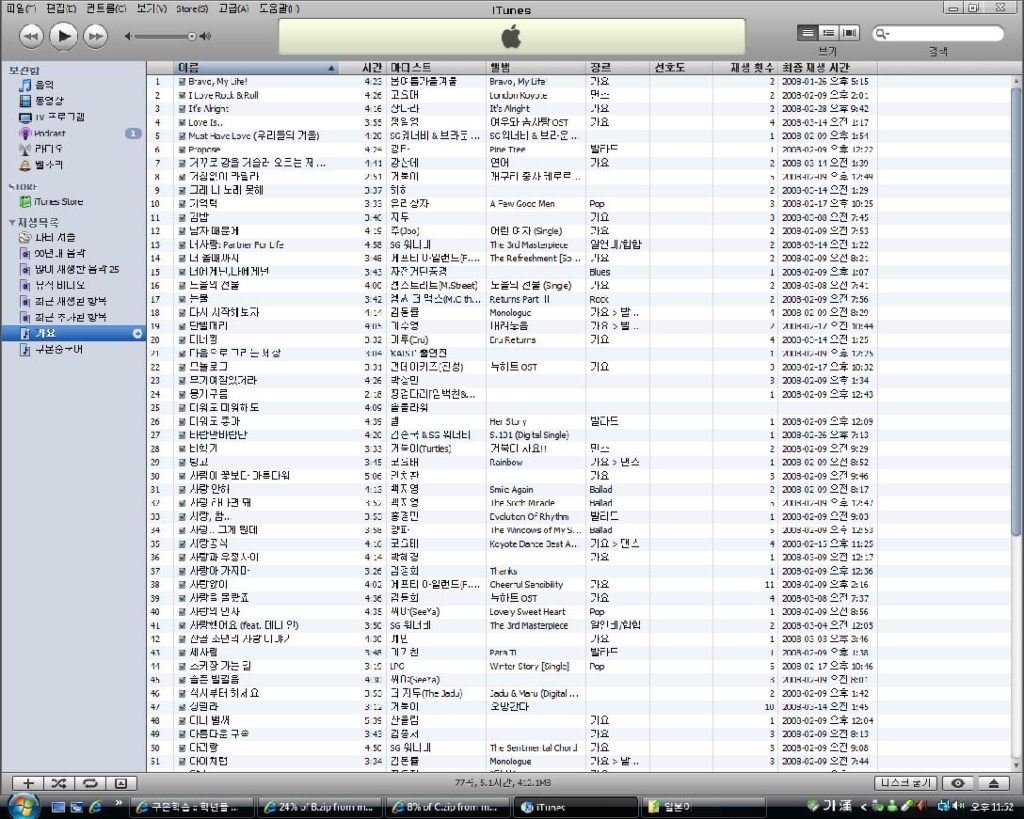
Task: Switch to the 24% of B.zip download window
Action: (319, 807)
